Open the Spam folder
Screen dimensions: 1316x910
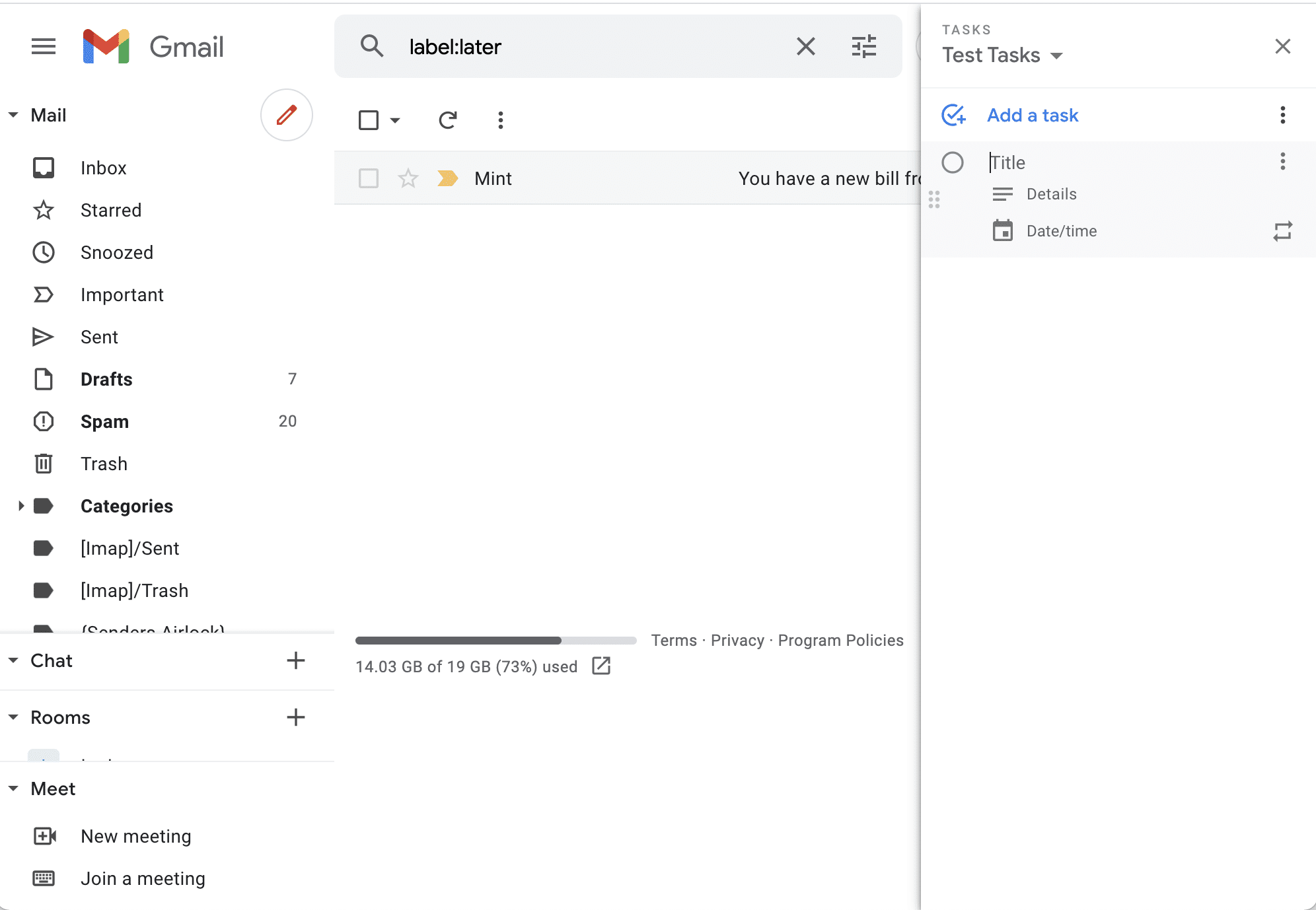pos(104,421)
